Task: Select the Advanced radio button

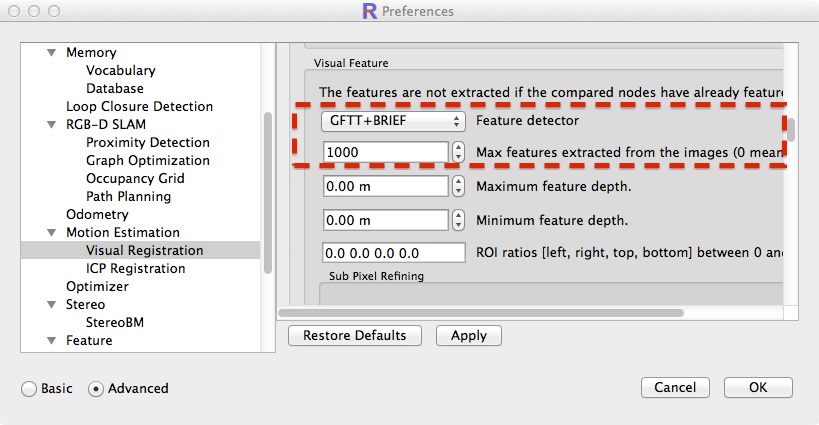Action: point(97,388)
